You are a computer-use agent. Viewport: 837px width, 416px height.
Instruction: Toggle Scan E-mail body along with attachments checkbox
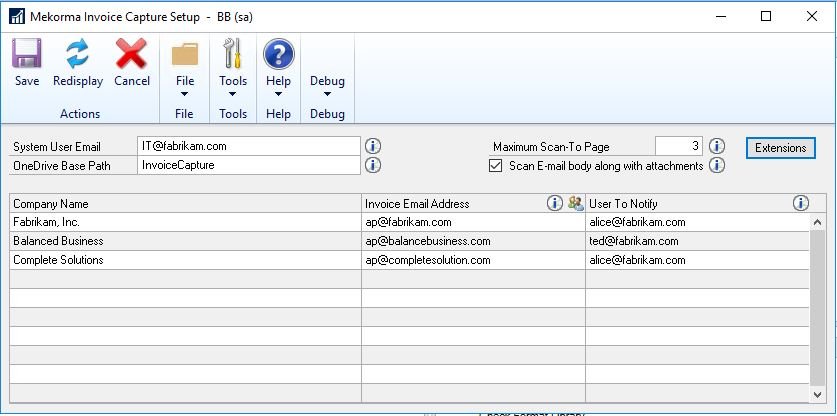coord(495,166)
